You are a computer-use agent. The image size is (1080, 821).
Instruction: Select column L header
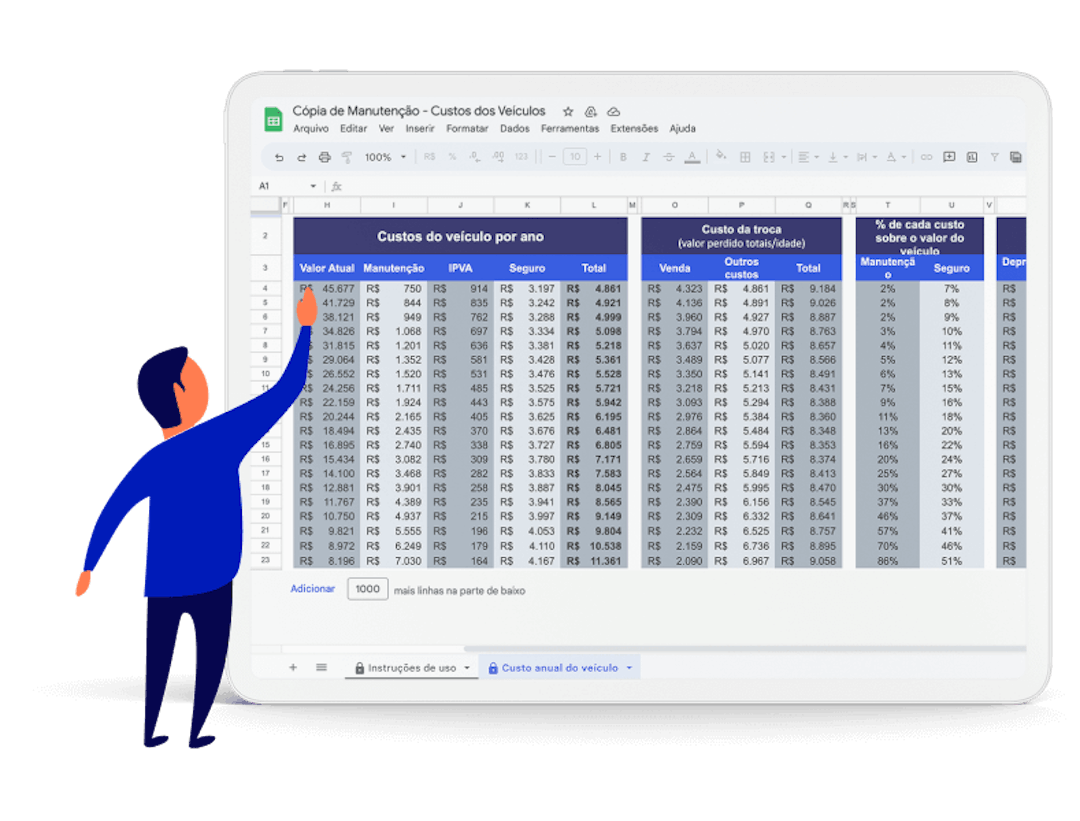tap(594, 205)
